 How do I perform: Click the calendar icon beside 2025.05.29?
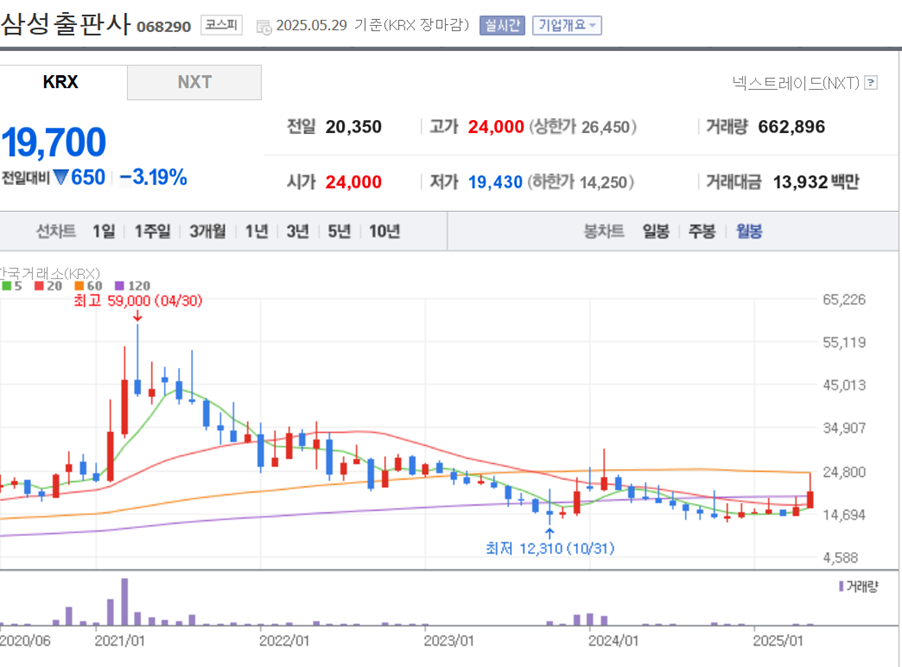coord(263,26)
